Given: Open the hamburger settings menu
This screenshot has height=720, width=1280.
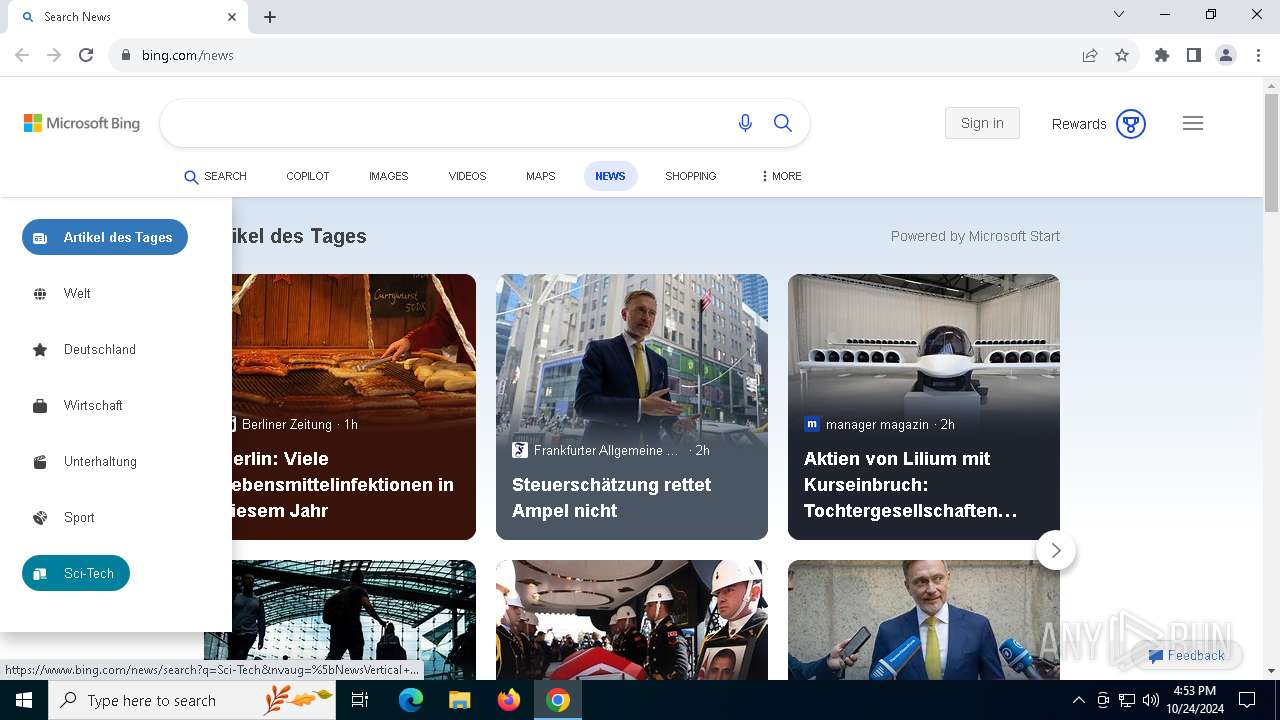Looking at the screenshot, I should 1193,123.
